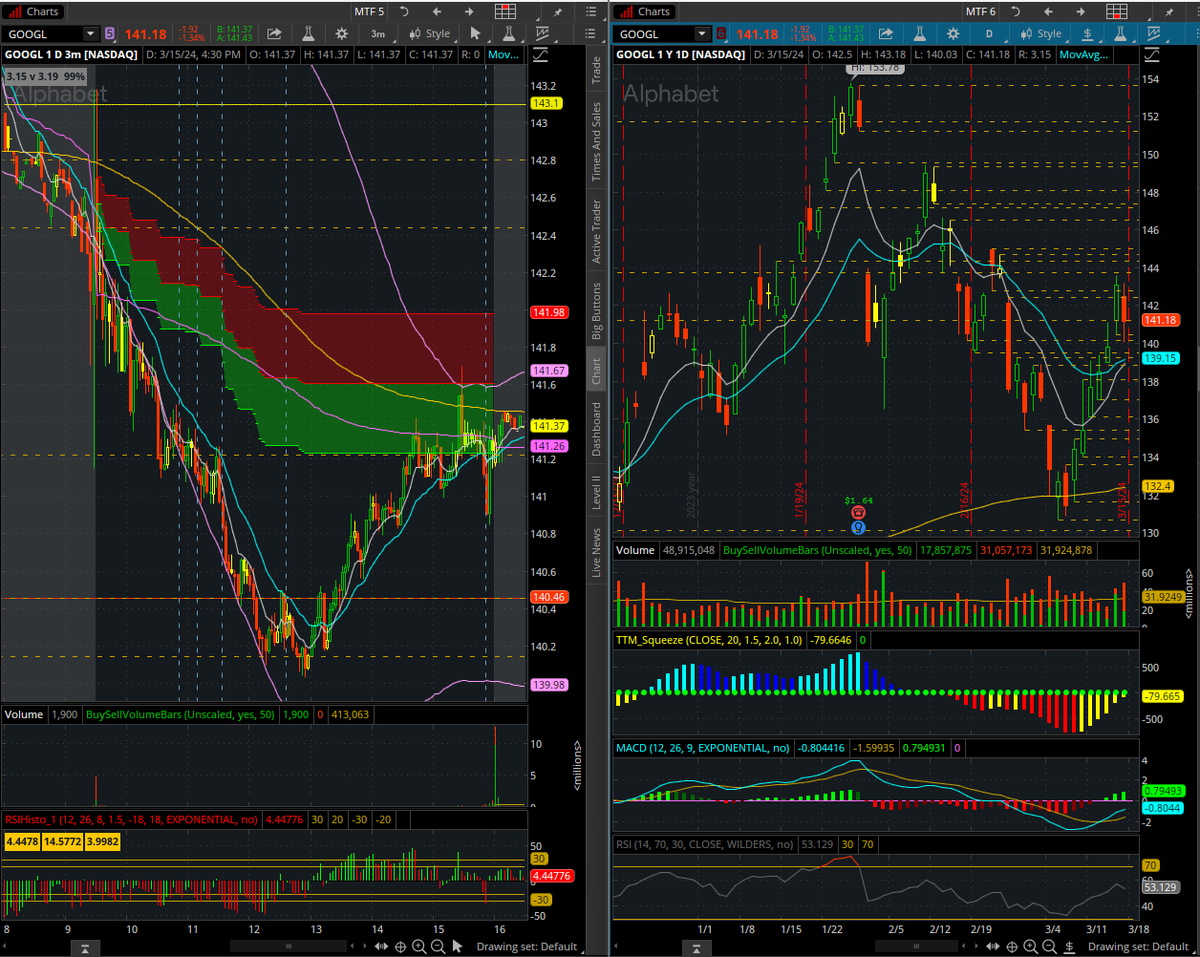Open red symbol link 6 selector
The width and height of the screenshot is (1200, 957).
[x=720, y=34]
